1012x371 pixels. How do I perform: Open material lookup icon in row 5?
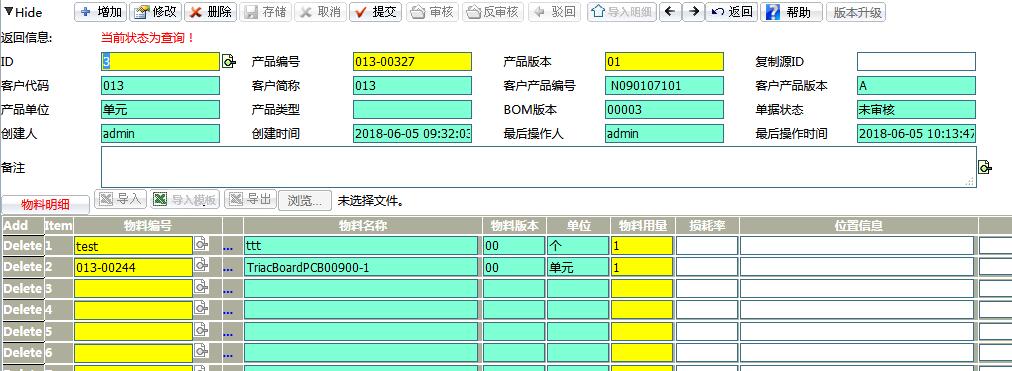click(201, 329)
